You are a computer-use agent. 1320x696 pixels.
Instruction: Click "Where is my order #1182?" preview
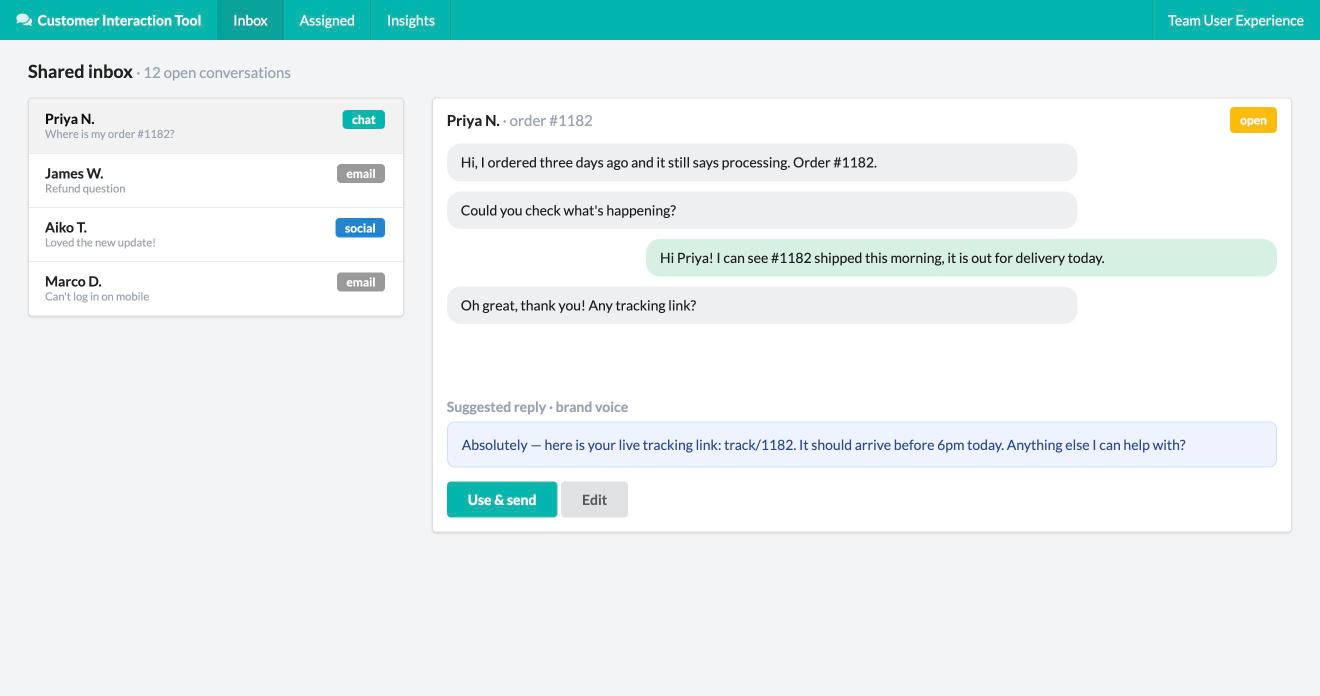pyautogui.click(x=110, y=134)
